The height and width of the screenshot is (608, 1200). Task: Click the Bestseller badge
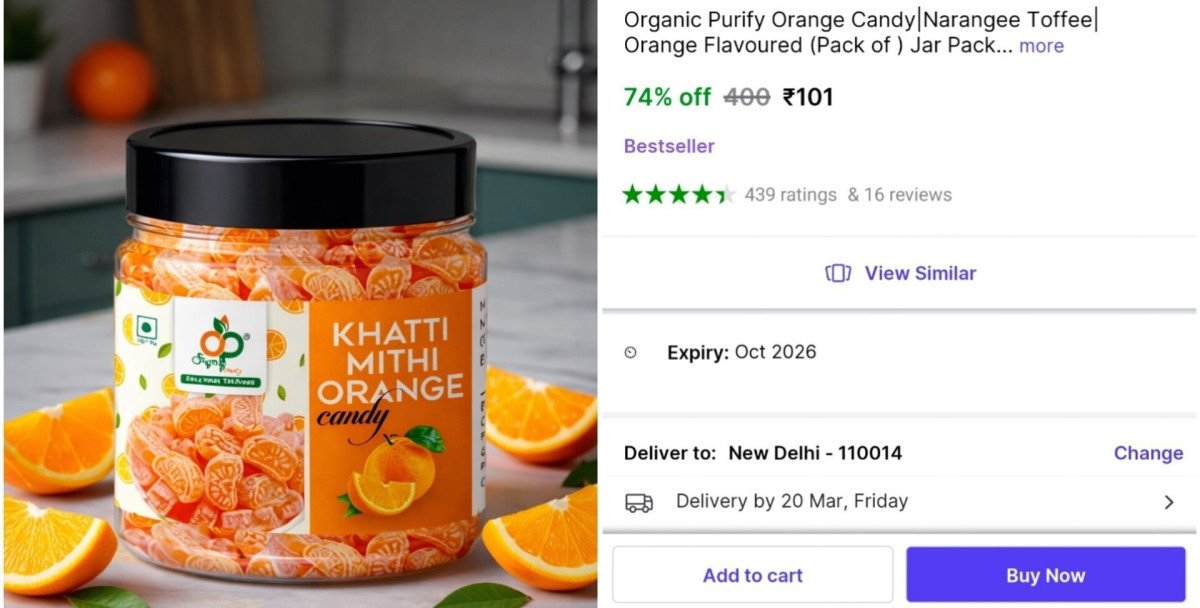[668, 146]
